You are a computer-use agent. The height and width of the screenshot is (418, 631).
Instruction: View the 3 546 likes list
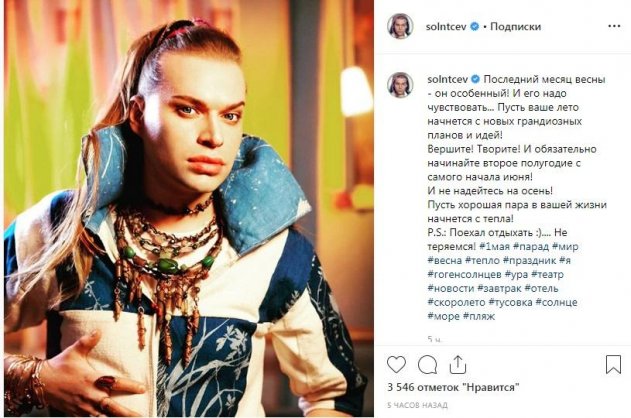pyautogui.click(x=453, y=387)
